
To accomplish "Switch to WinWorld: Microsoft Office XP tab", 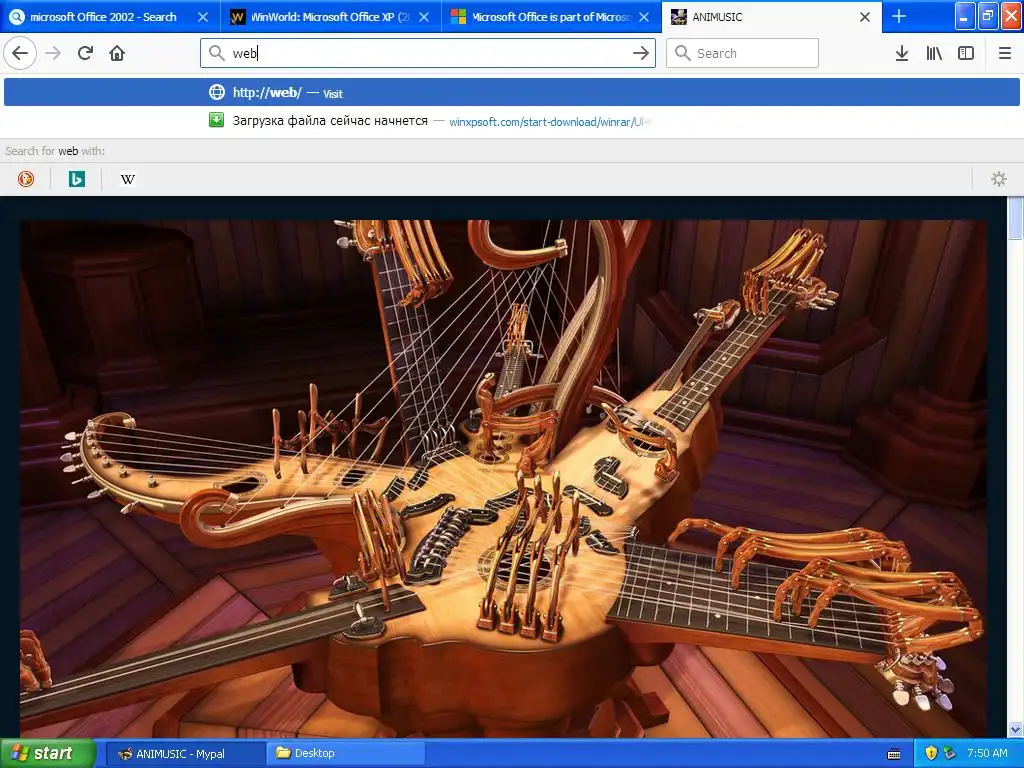I will click(330, 17).
